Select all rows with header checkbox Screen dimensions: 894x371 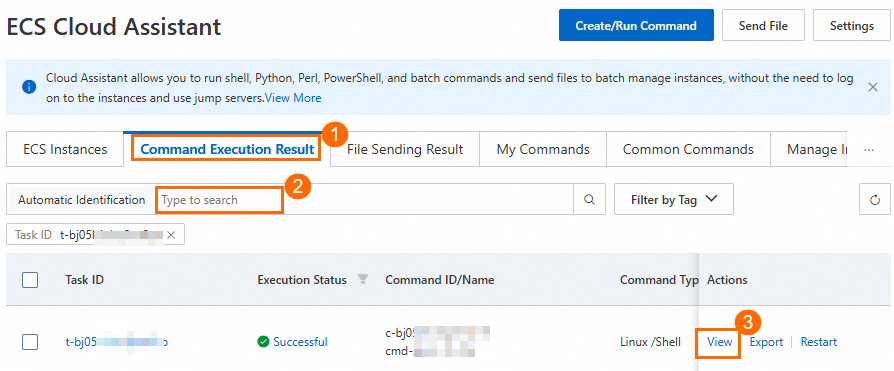tap(30, 280)
